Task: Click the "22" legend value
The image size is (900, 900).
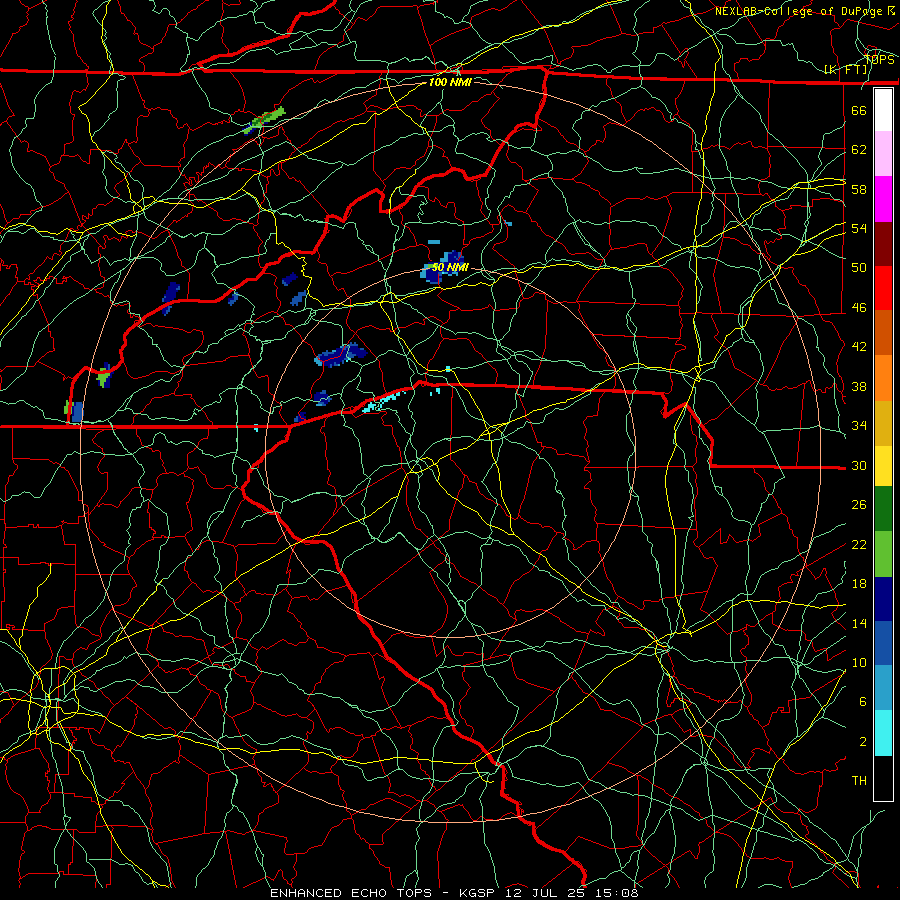Action: click(x=859, y=544)
